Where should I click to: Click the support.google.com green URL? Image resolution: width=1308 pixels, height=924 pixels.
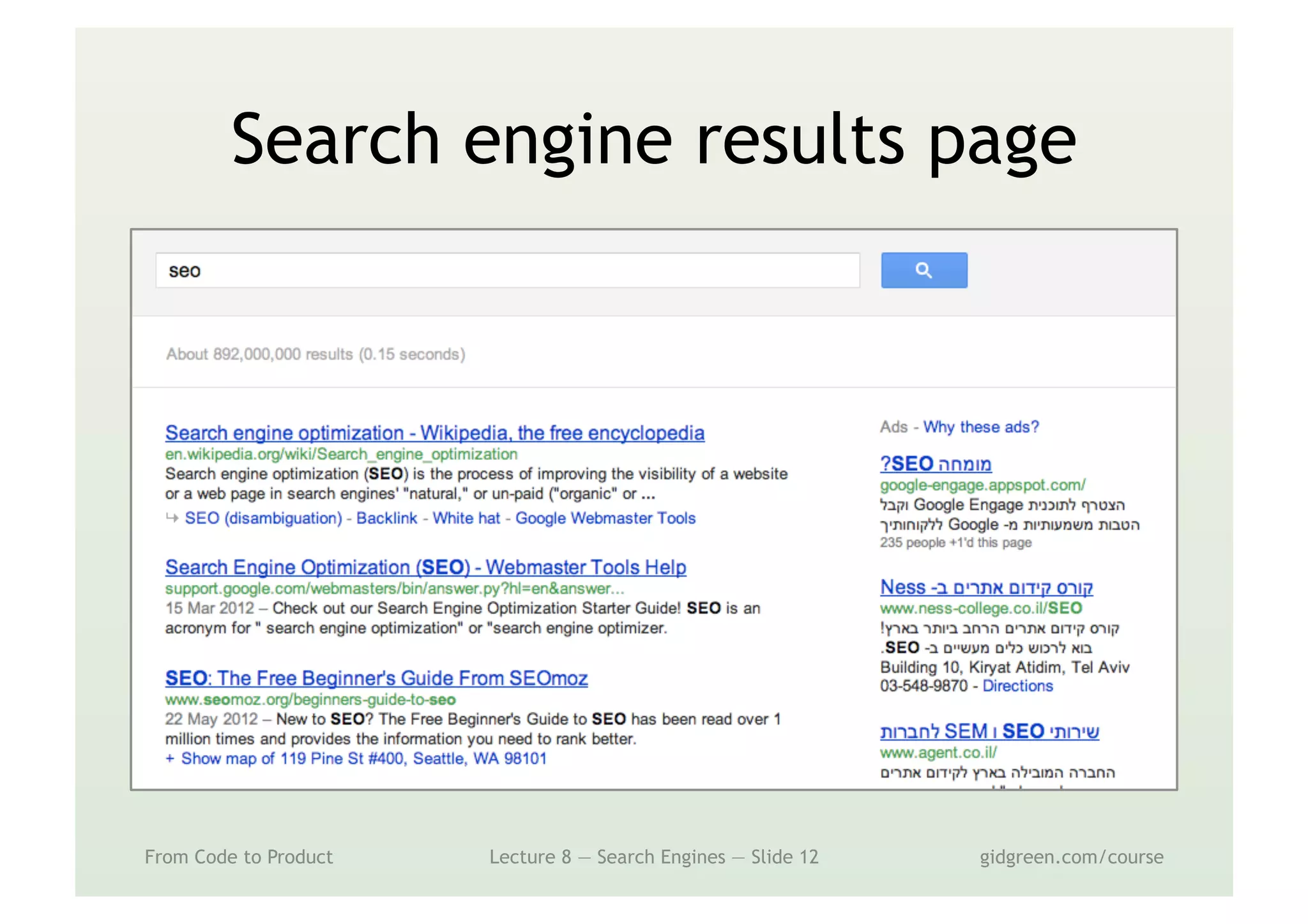coord(394,588)
